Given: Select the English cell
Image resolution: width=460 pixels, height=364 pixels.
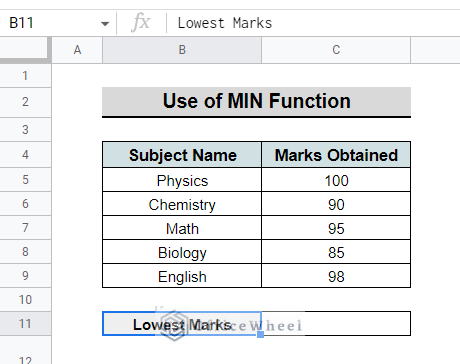Looking at the screenshot, I should click(x=182, y=276).
